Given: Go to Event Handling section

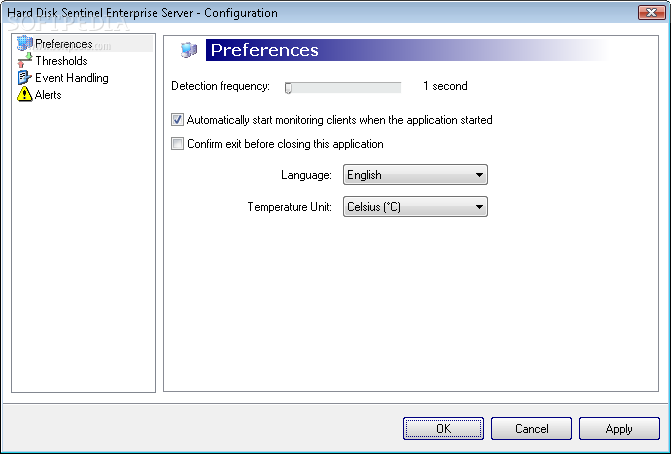Looking at the screenshot, I should tap(72, 78).
